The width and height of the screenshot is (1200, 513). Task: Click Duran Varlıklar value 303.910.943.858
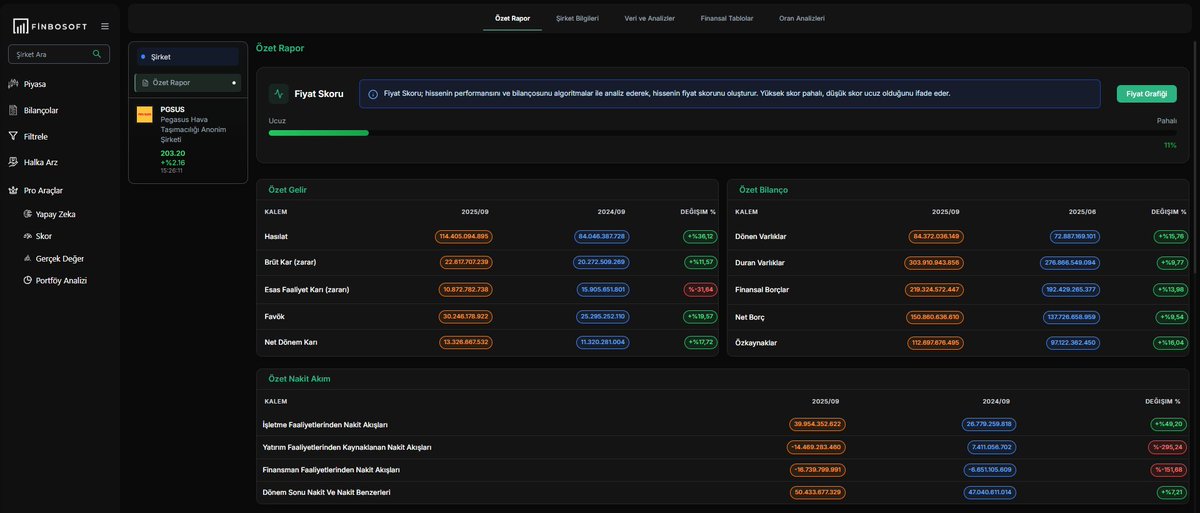click(x=934, y=262)
